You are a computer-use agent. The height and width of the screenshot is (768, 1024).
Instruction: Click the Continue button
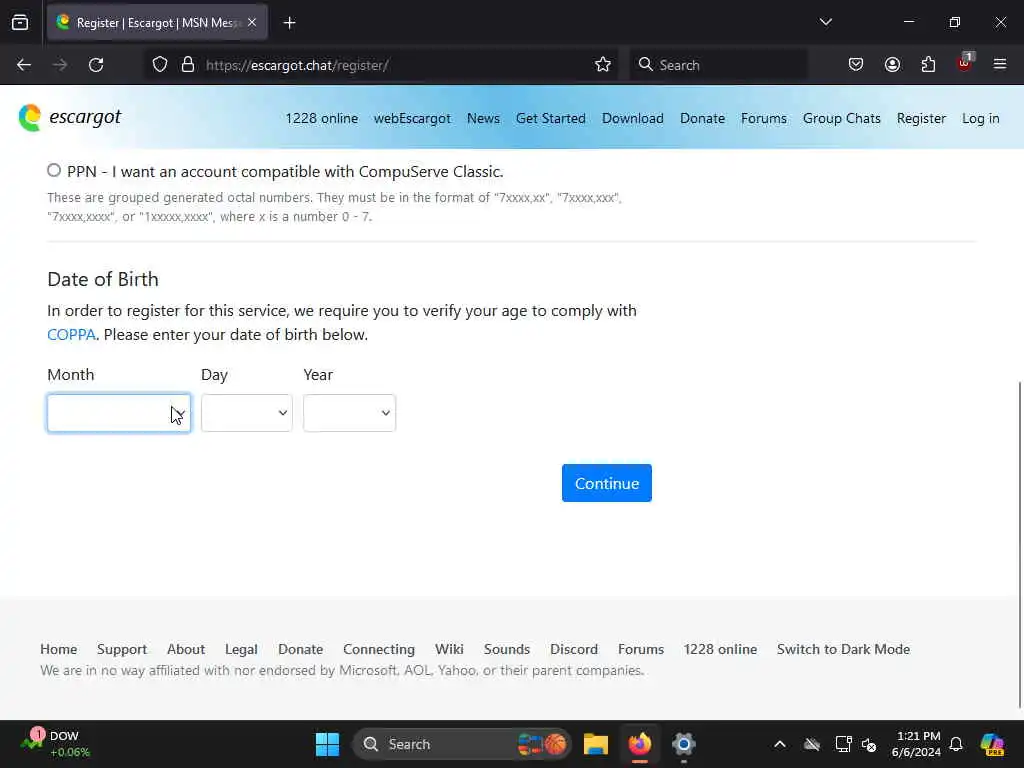607,483
